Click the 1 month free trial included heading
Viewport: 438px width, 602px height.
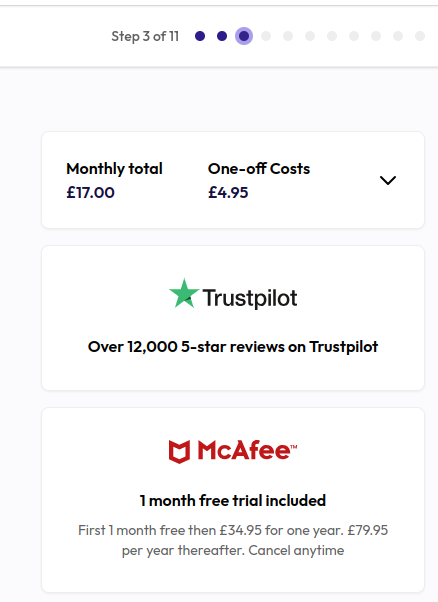pos(233,501)
